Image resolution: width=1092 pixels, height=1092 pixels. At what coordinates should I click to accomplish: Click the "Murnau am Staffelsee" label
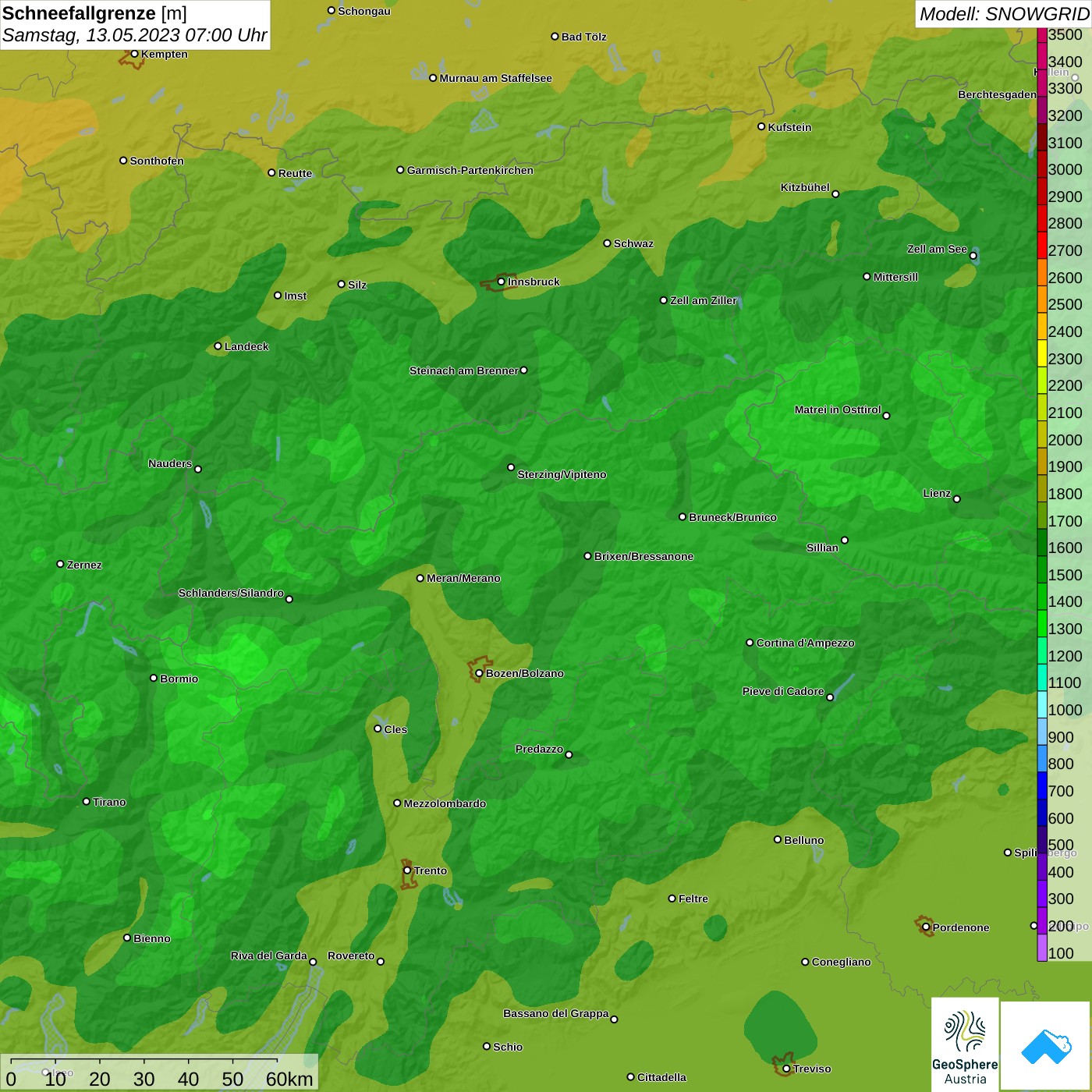[495, 78]
